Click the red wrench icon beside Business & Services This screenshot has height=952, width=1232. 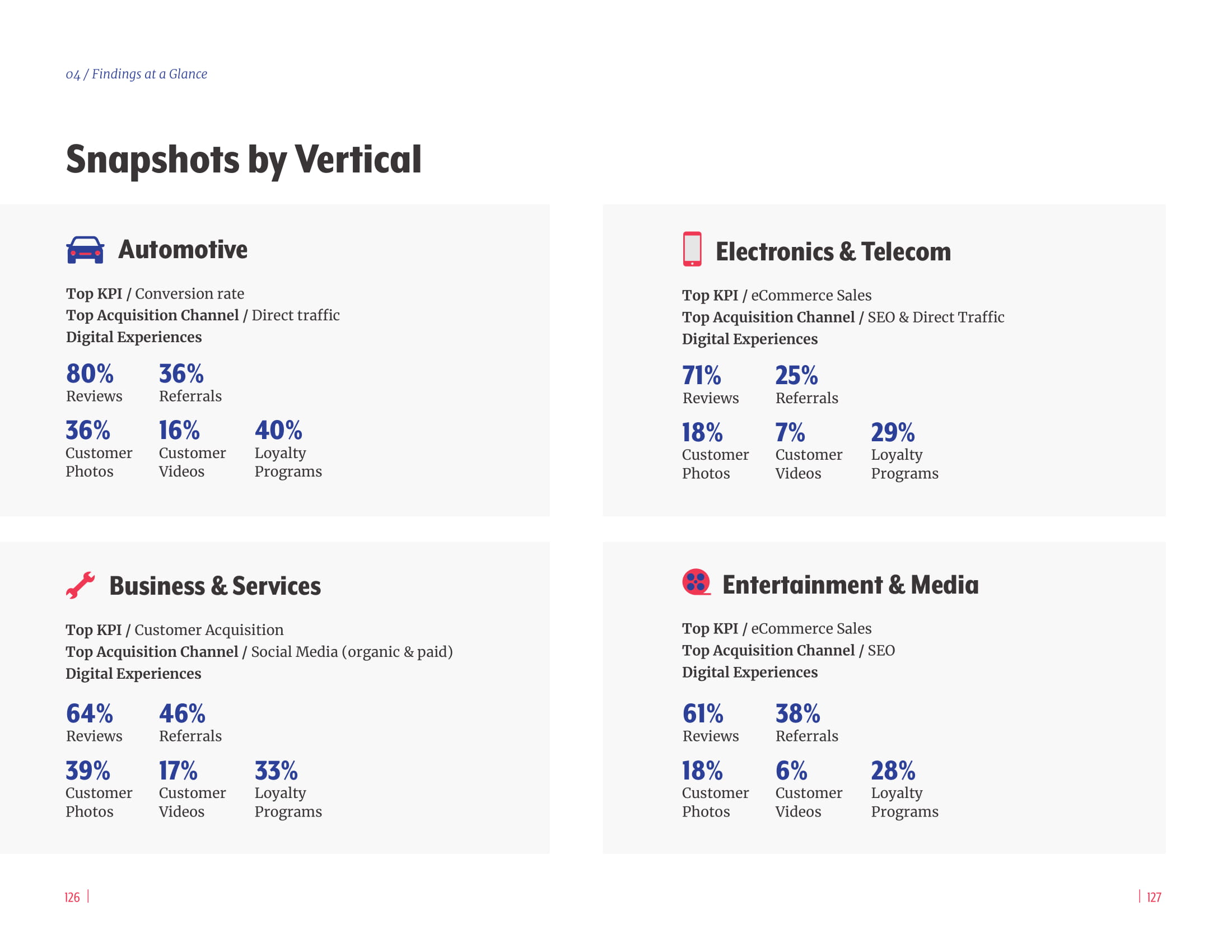tap(80, 585)
